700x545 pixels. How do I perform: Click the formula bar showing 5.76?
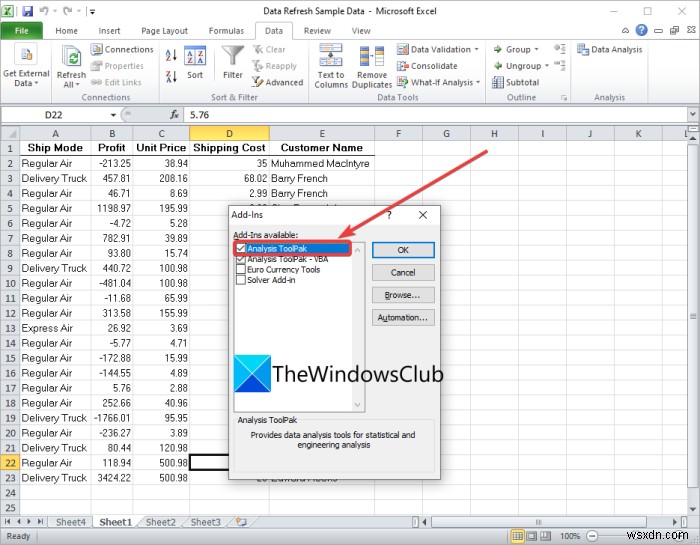tap(435, 115)
